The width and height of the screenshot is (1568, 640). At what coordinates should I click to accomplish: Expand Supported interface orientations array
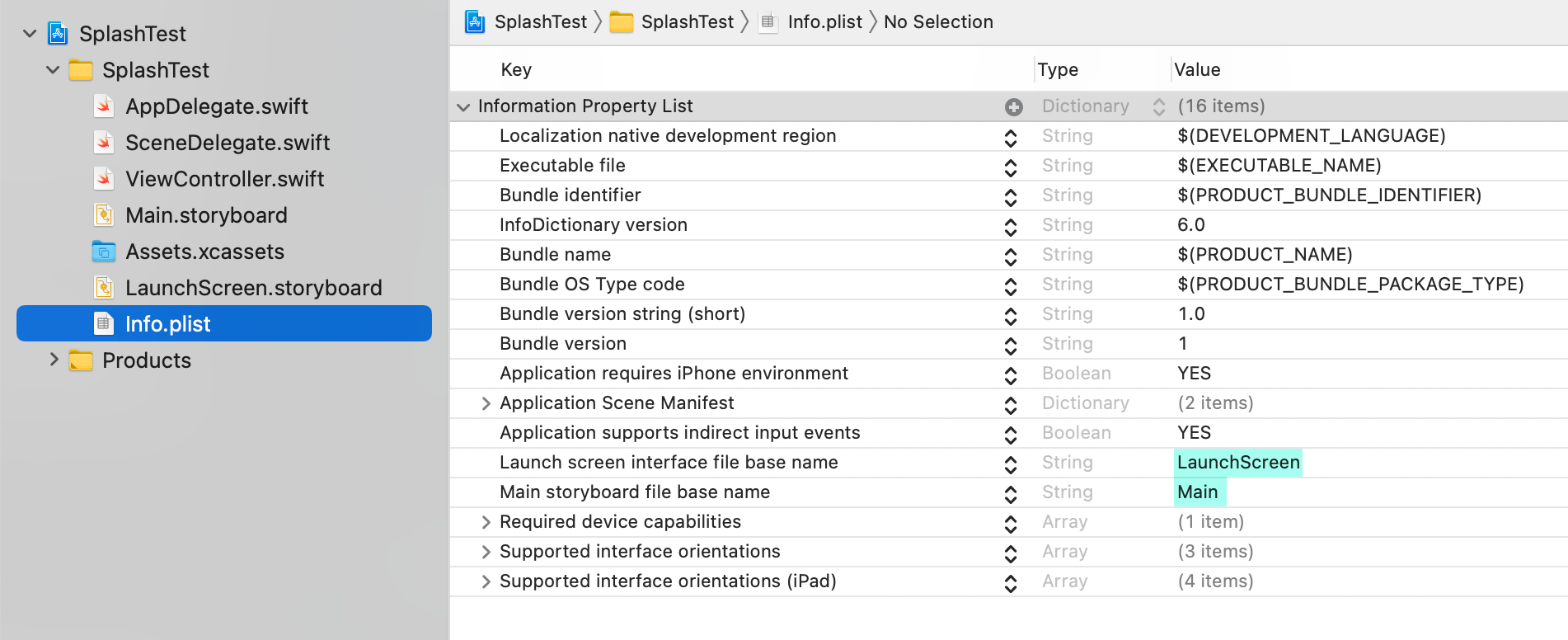[486, 552]
